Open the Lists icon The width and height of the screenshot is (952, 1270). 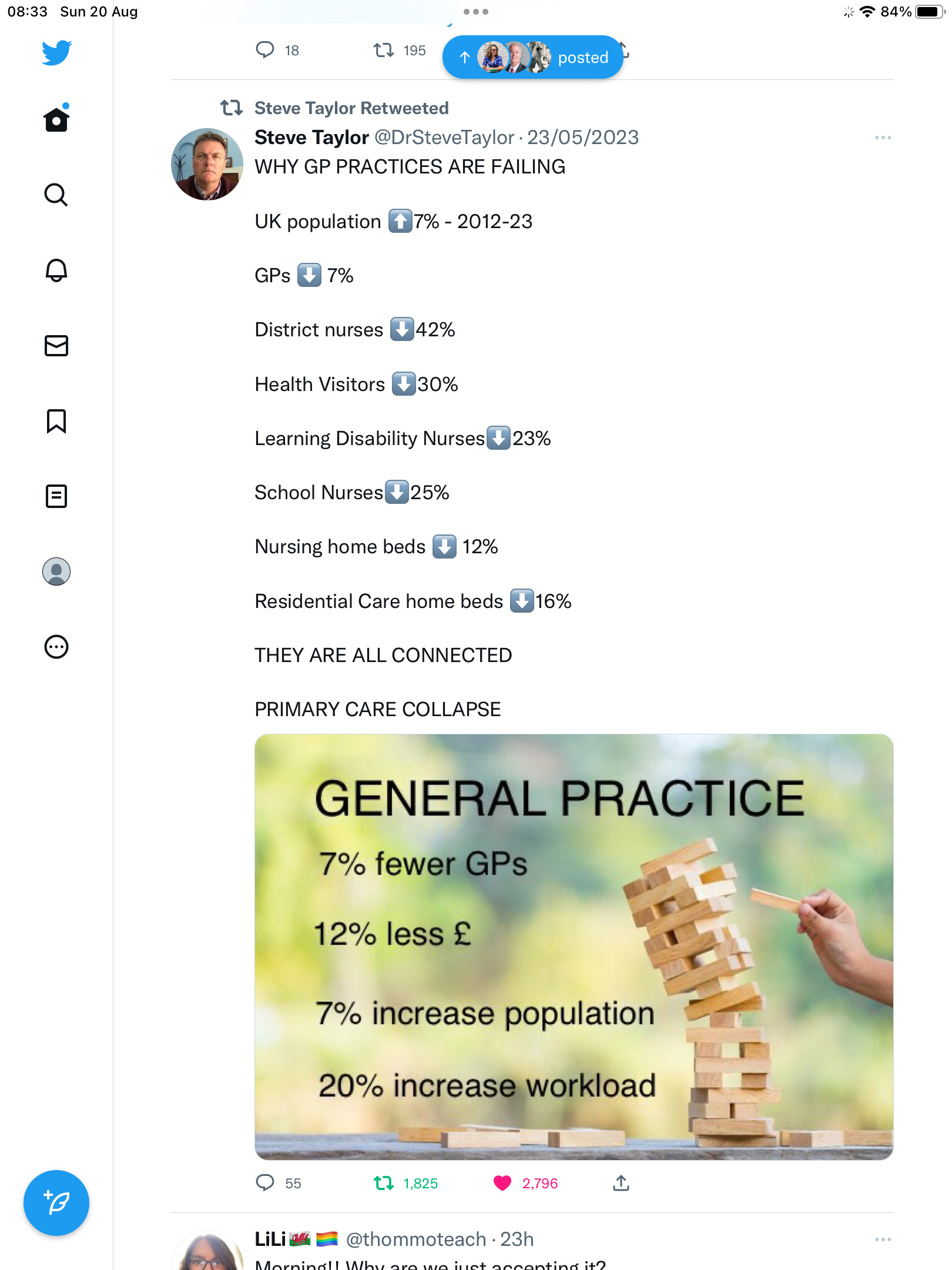(x=56, y=496)
